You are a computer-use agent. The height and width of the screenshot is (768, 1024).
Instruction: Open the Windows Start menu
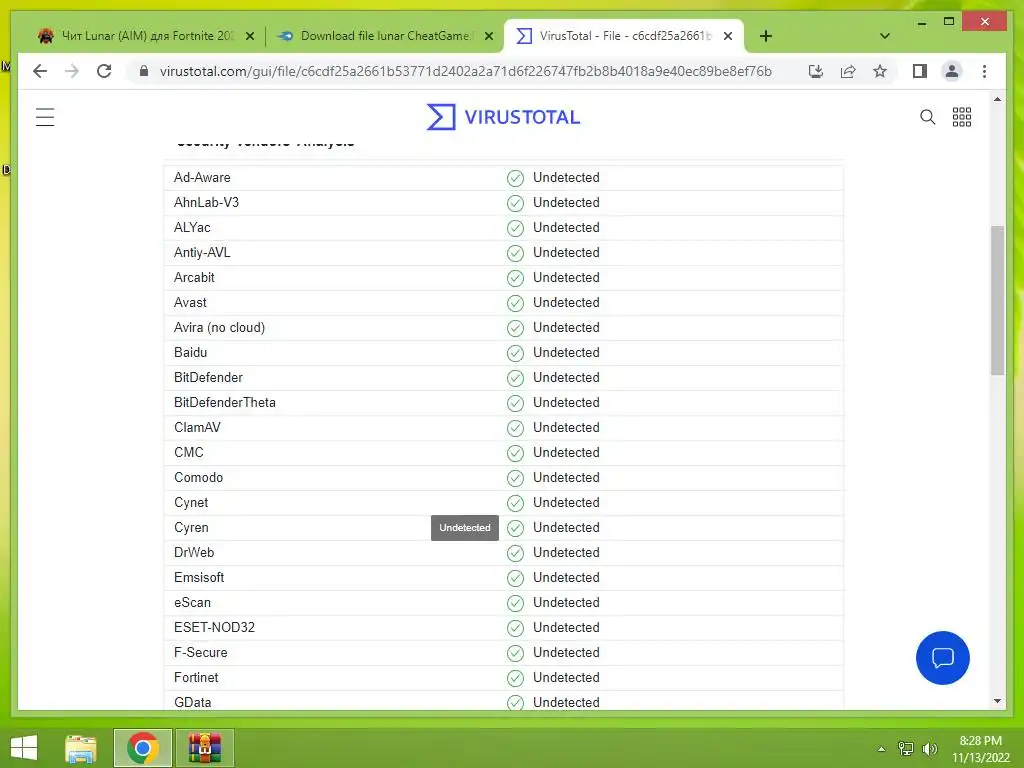24,748
